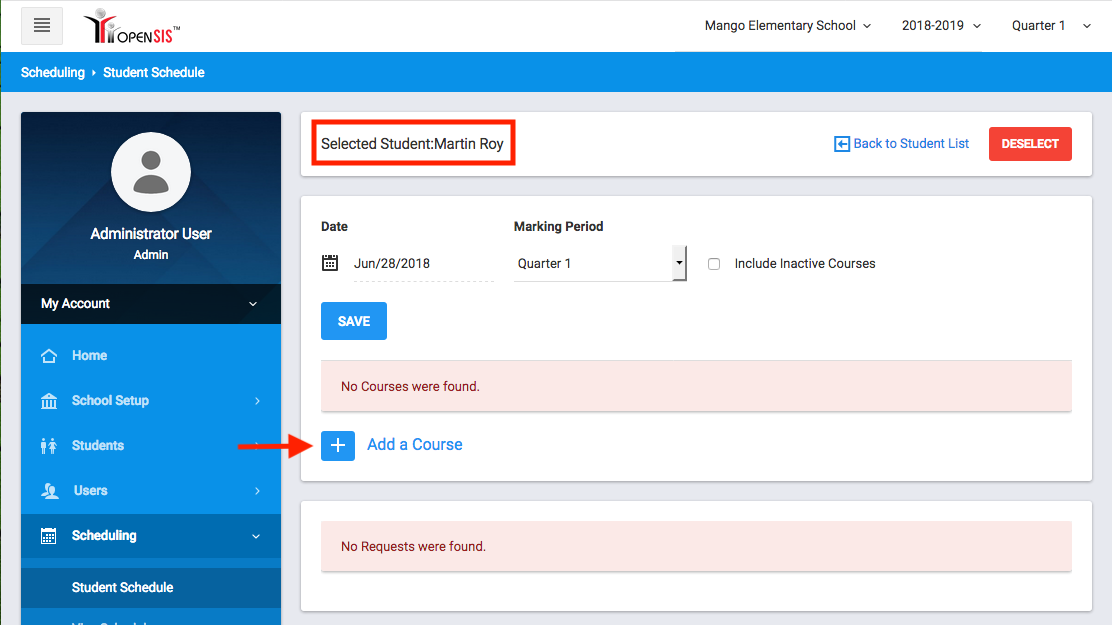Click the administrator avatar picture
This screenshot has height=625, width=1112.
pyautogui.click(x=151, y=172)
